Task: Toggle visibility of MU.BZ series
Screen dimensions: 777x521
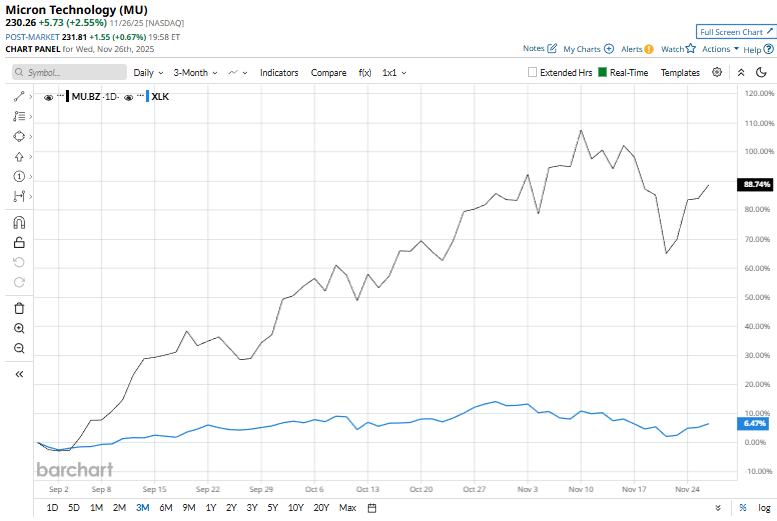Action: click(50, 96)
